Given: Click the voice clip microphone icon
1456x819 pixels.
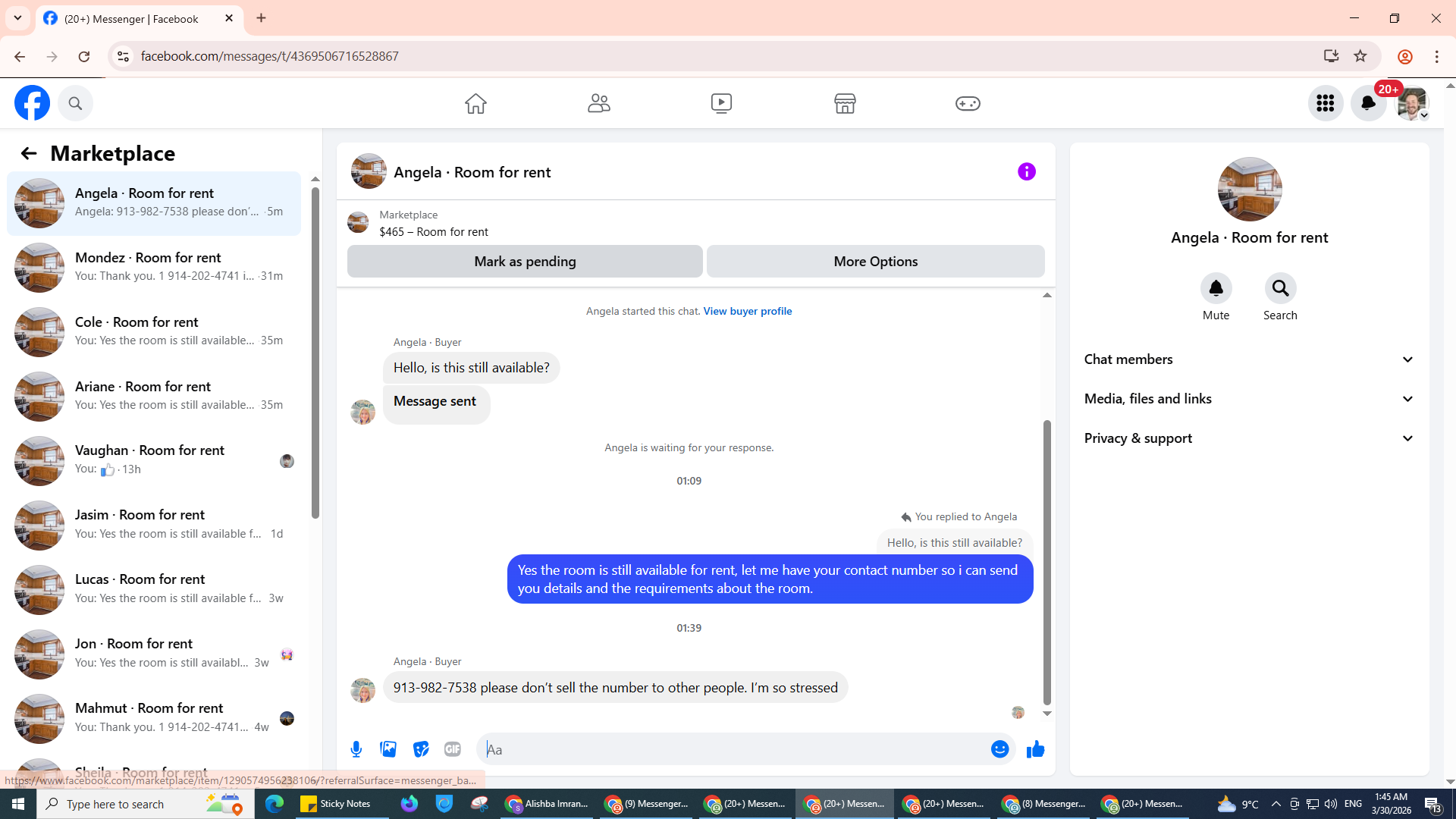Looking at the screenshot, I should point(356,749).
